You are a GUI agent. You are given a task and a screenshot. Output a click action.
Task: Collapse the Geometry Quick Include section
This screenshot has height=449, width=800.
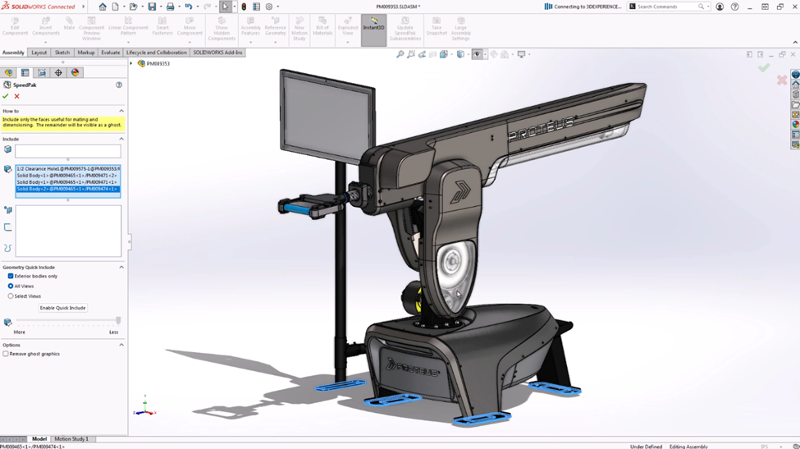122,267
